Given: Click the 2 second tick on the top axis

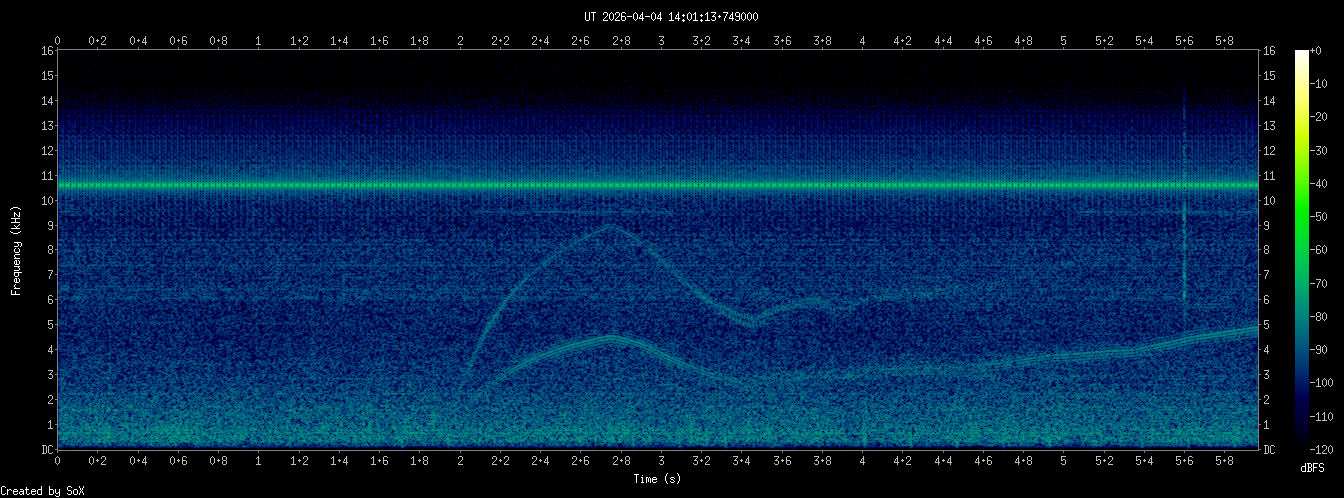Looking at the screenshot, I should 460,41.
